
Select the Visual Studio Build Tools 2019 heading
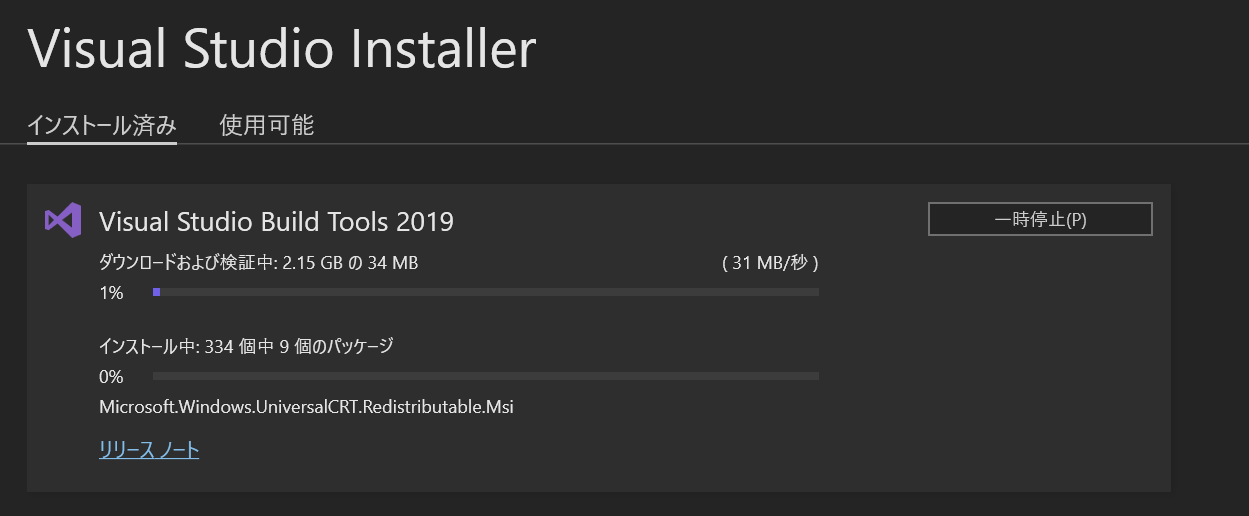[276, 221]
